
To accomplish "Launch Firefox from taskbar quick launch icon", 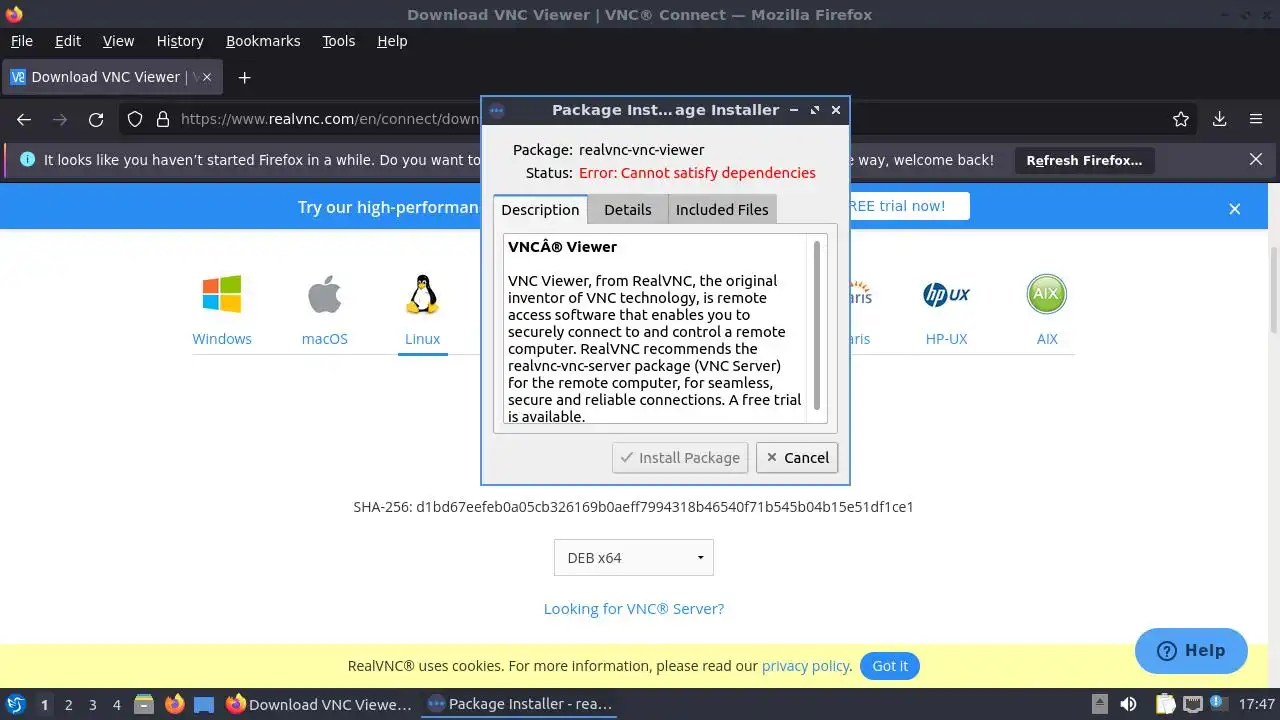I will coord(174,704).
